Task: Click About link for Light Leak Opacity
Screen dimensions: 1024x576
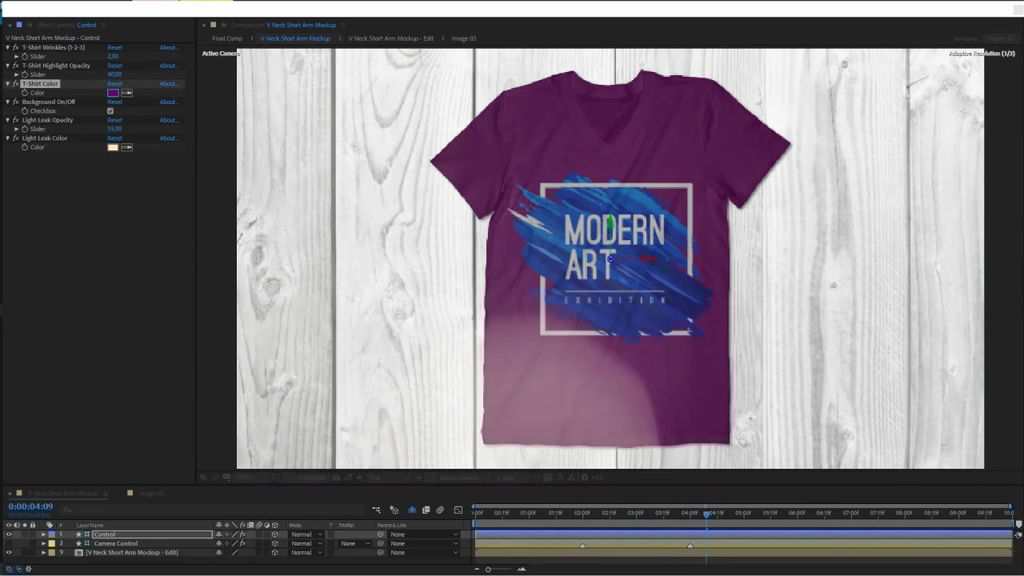Action: coord(169,120)
